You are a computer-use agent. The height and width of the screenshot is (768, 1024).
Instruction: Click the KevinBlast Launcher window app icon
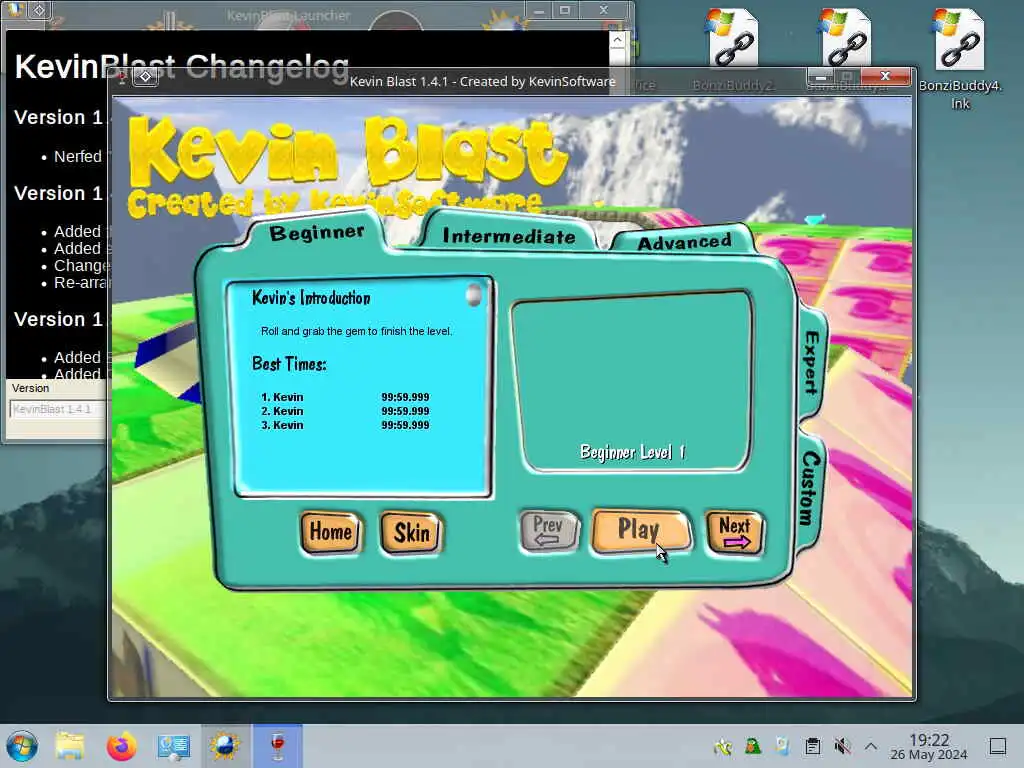point(16,9)
